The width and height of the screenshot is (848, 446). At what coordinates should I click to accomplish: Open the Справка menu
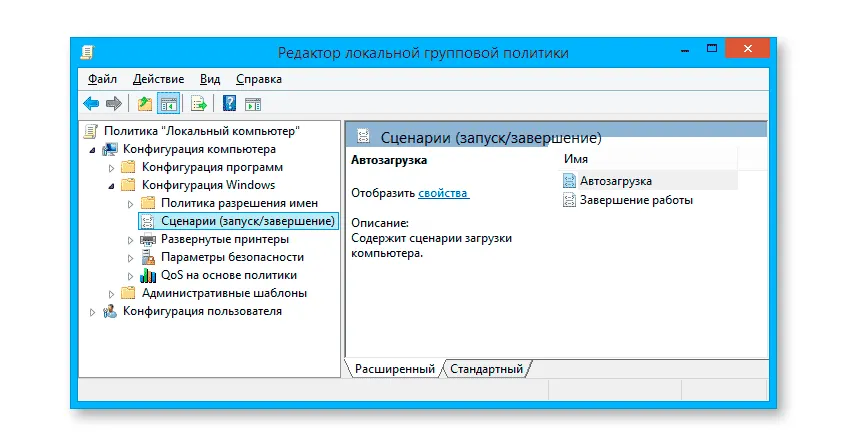pyautogui.click(x=259, y=79)
